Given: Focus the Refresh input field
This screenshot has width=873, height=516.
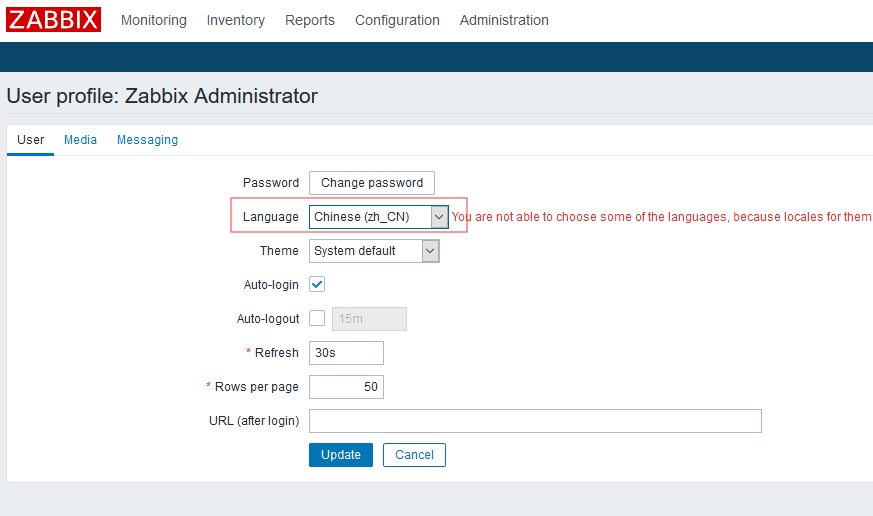Looking at the screenshot, I should point(346,353).
